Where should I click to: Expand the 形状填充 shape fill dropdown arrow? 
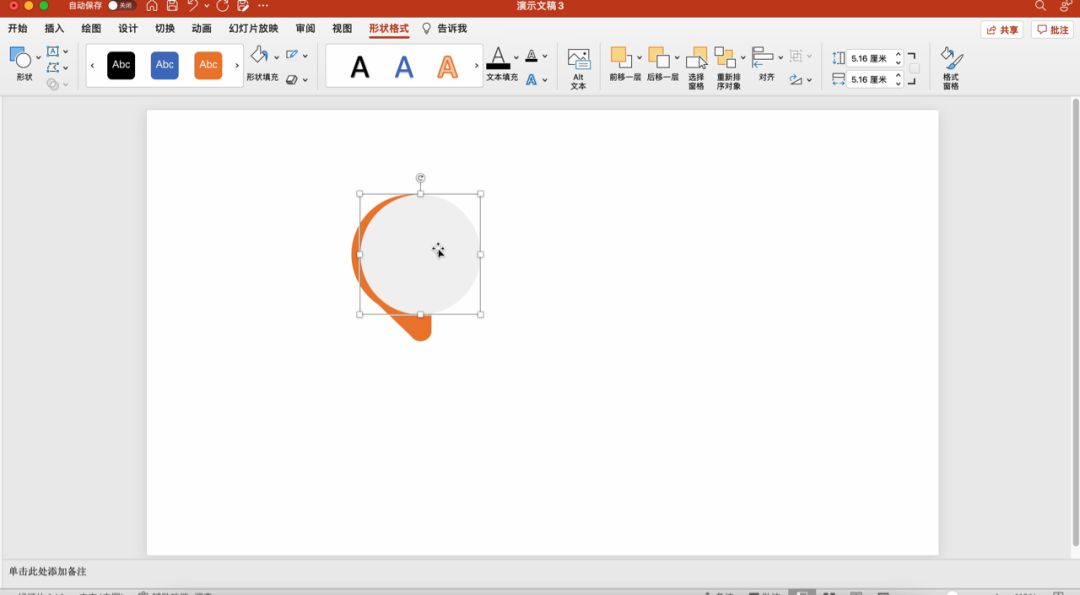[277, 57]
